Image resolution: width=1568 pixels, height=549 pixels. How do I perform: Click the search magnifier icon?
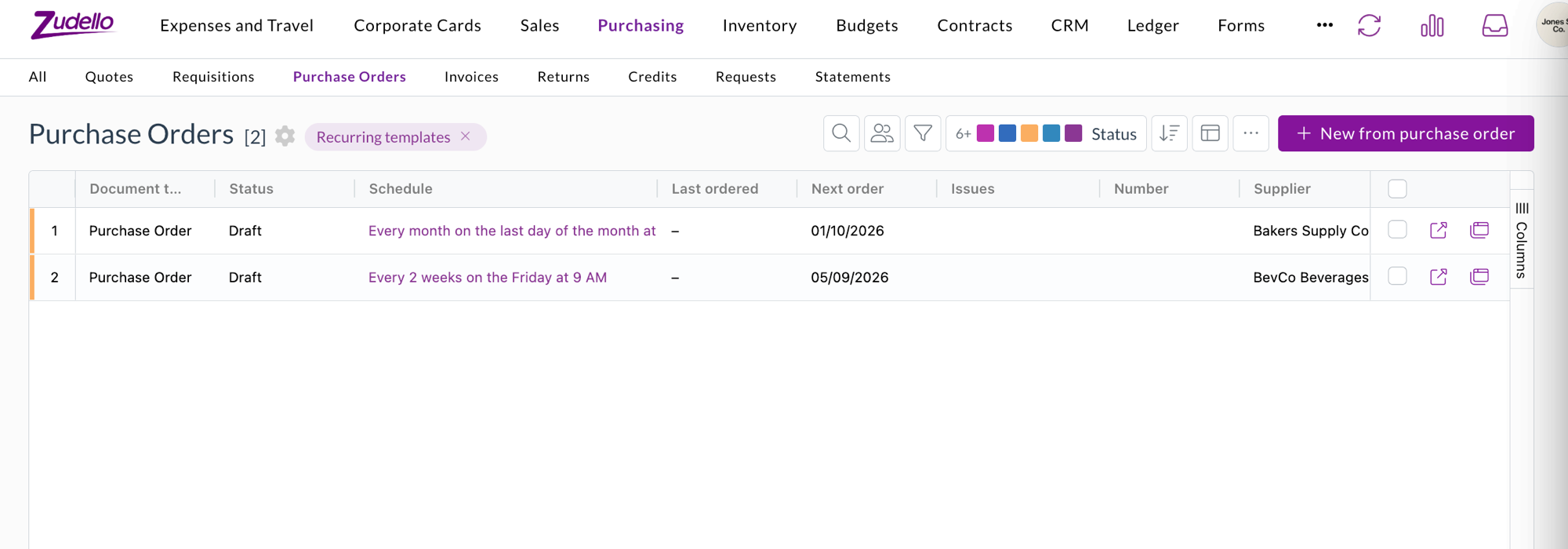point(841,133)
